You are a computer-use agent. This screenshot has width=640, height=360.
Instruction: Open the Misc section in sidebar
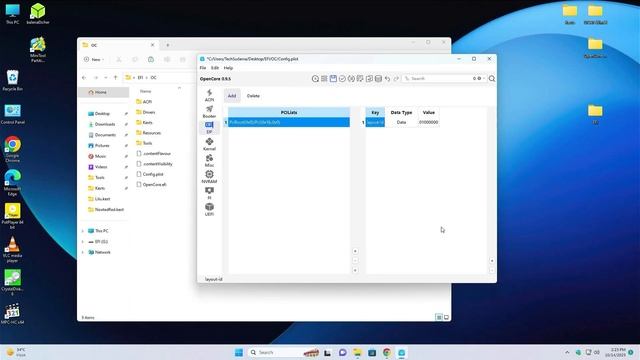209,161
